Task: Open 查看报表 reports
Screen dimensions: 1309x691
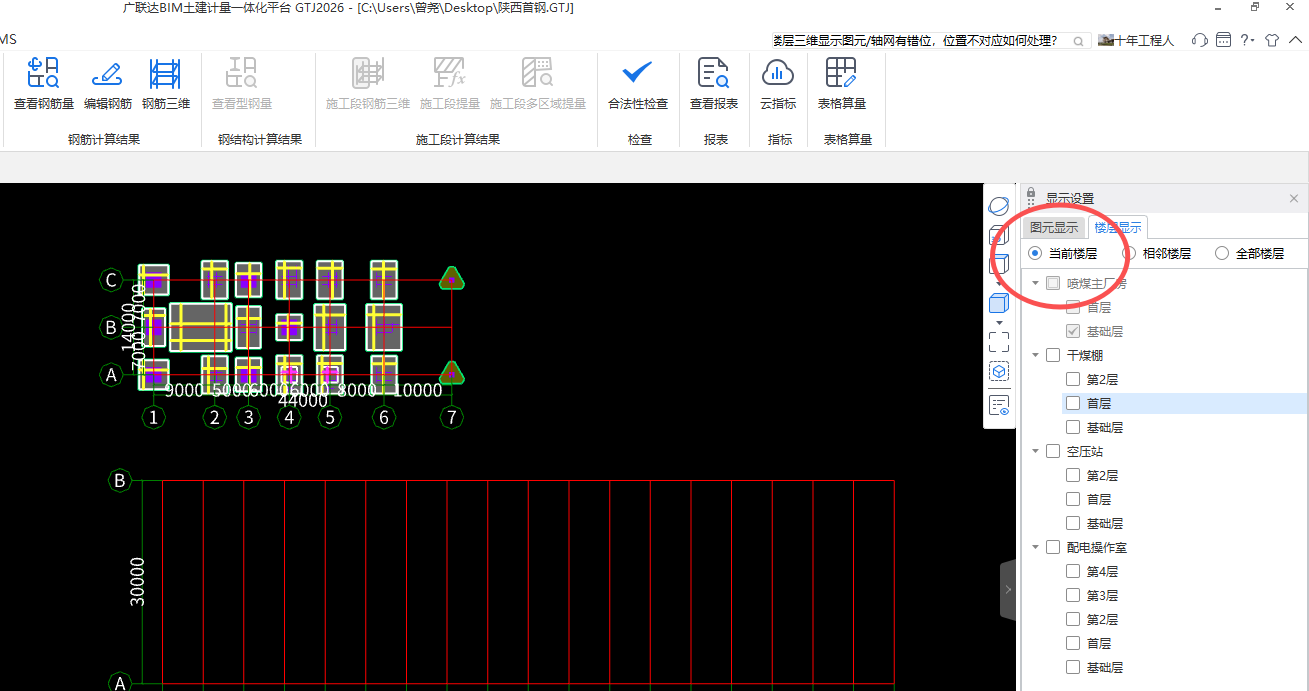Action: click(x=714, y=84)
